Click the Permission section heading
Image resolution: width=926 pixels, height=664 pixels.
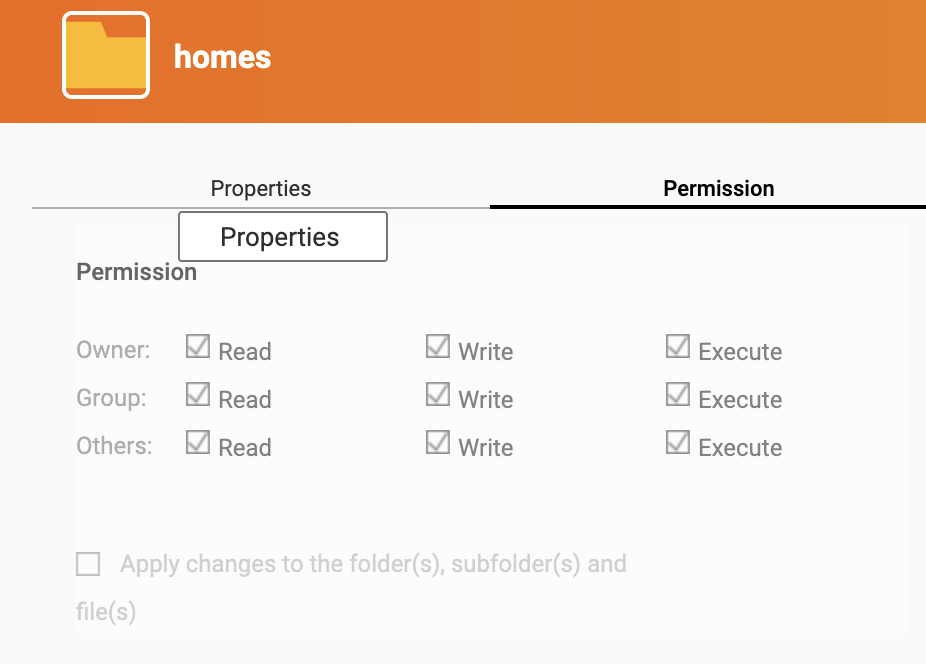coord(136,272)
